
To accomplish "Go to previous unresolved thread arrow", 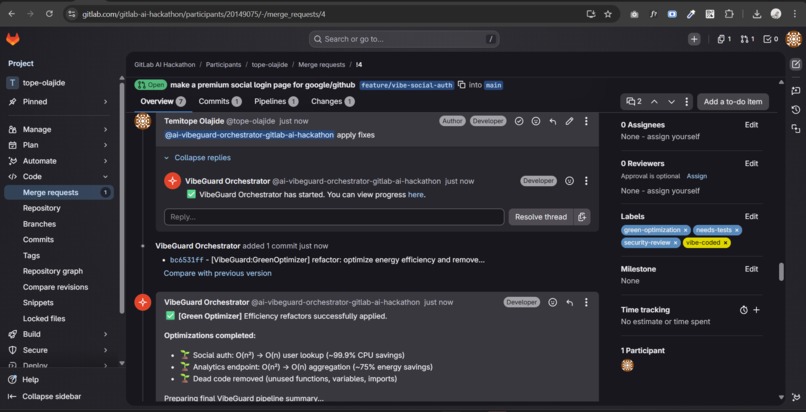I will pyautogui.click(x=654, y=102).
